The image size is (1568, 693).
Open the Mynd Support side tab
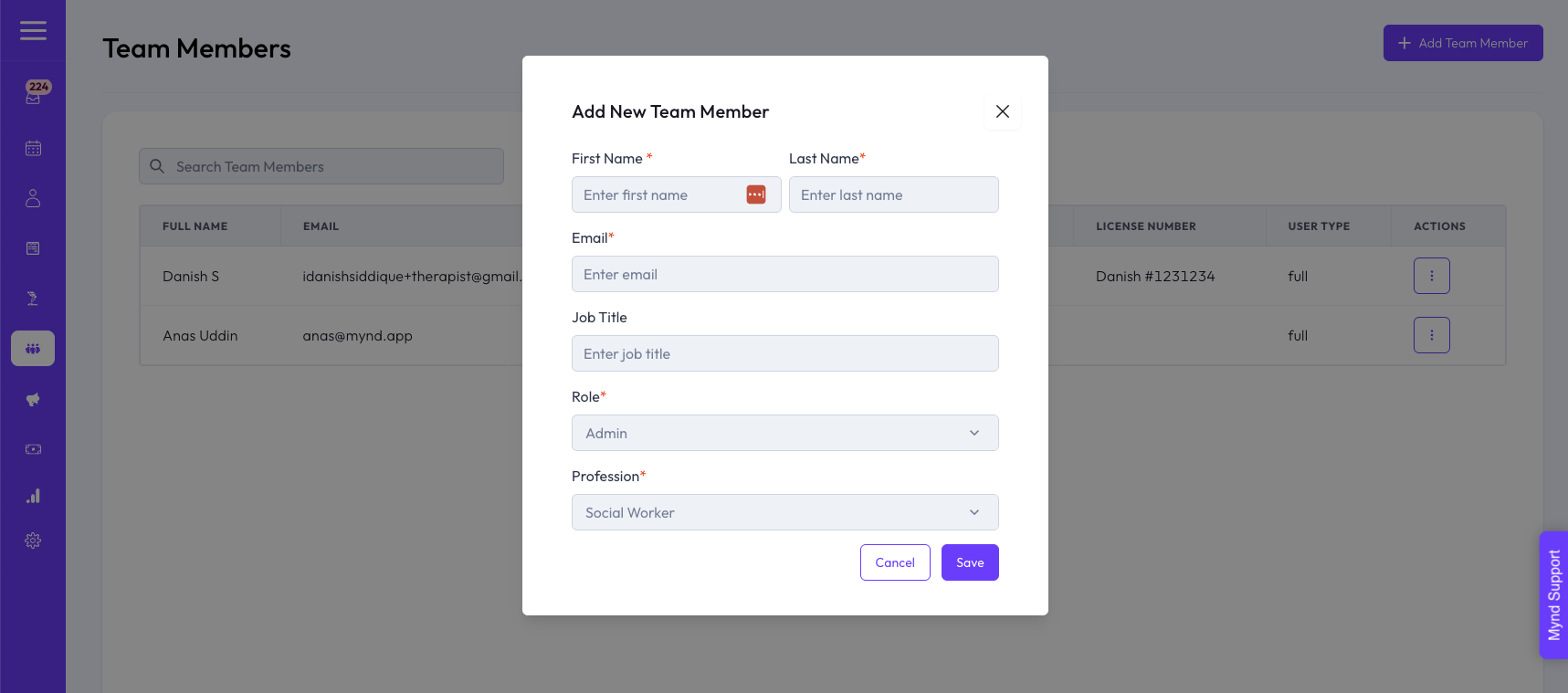click(1553, 594)
